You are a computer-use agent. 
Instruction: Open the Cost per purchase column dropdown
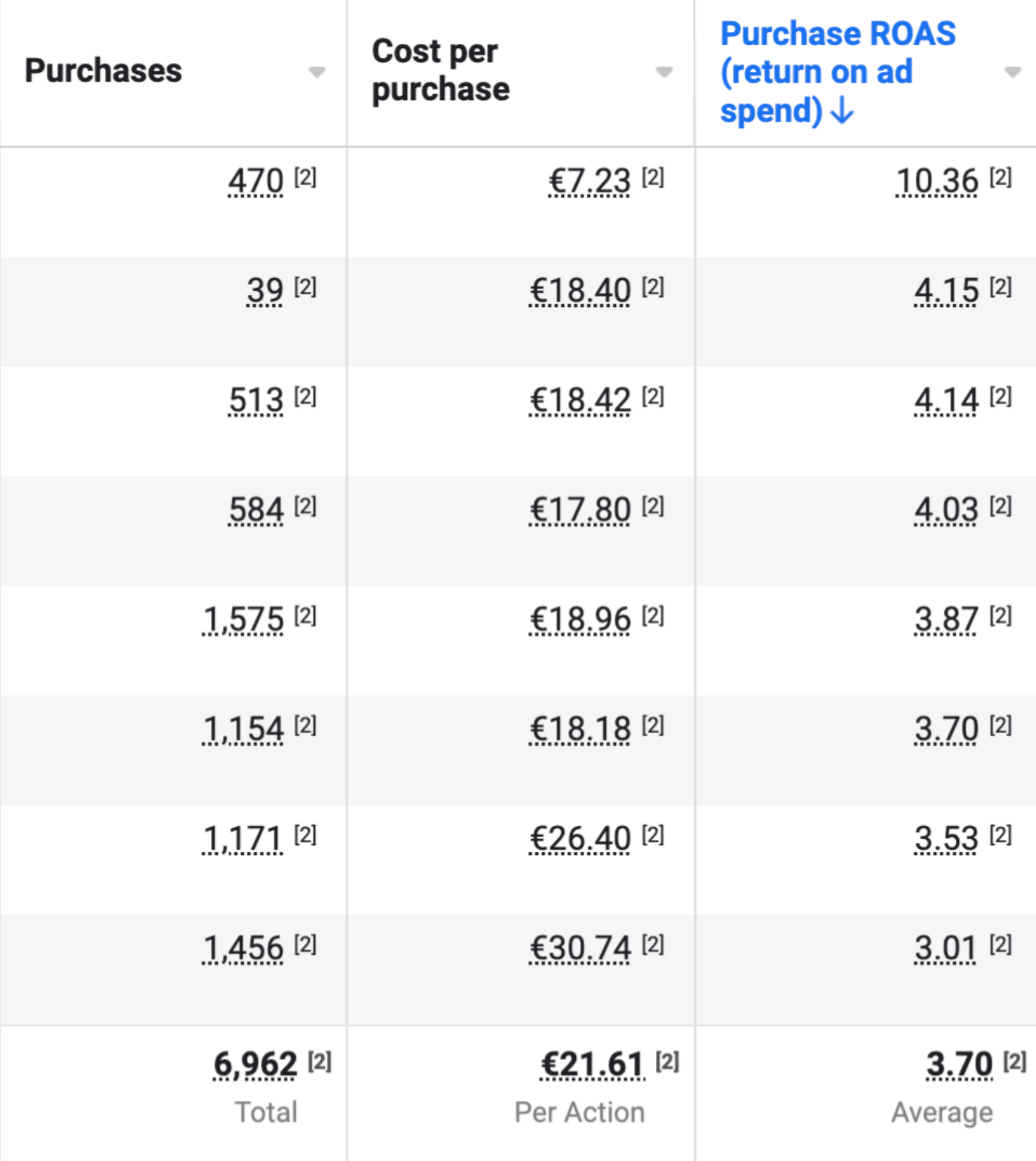pyautogui.click(x=664, y=72)
